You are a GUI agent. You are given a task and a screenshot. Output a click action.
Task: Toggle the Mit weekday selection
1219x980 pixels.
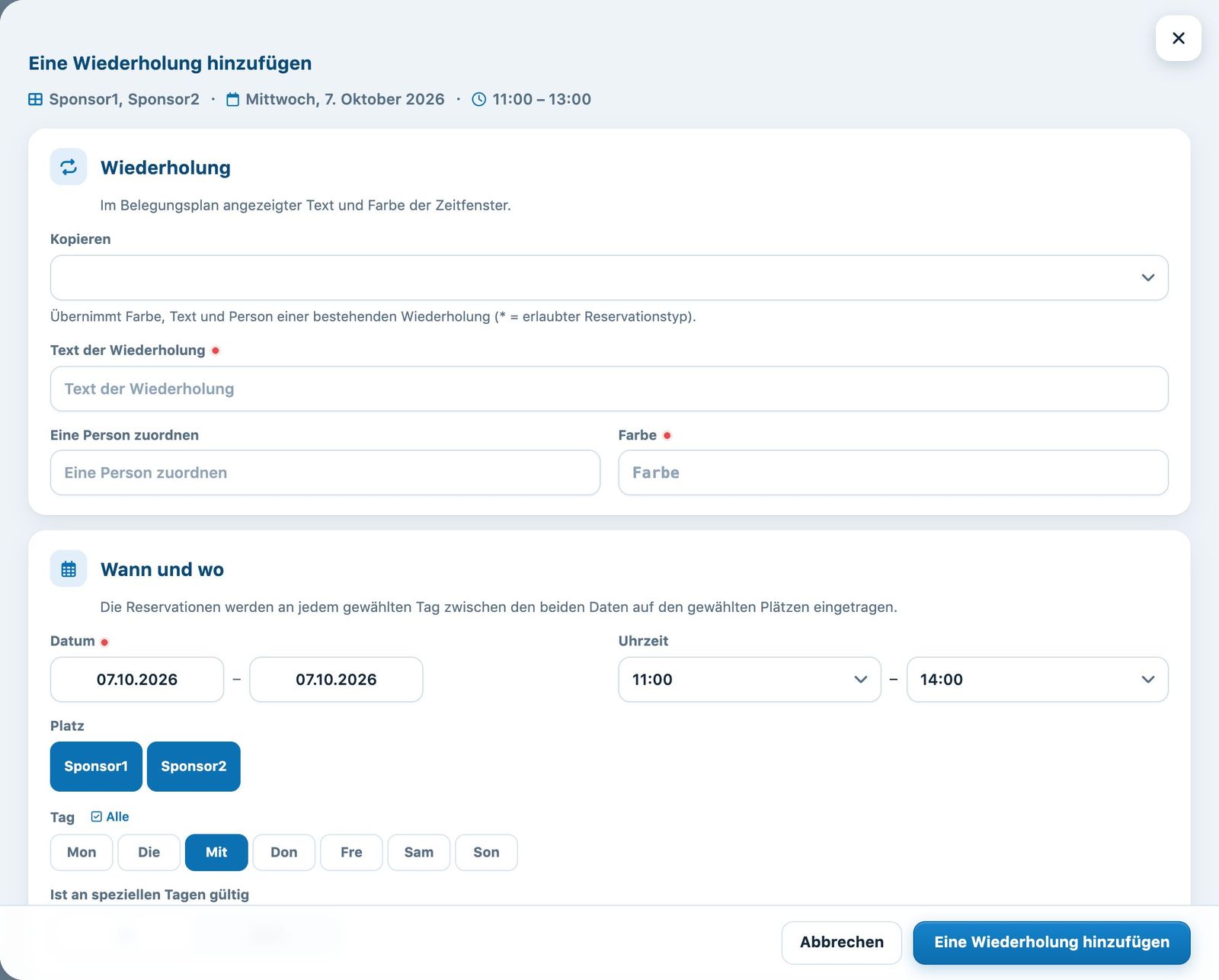click(216, 853)
